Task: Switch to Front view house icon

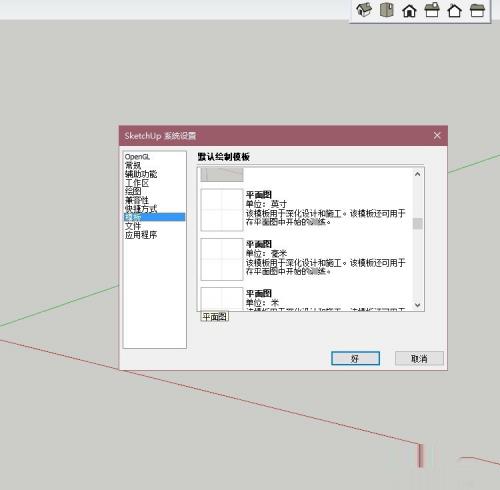Action: tap(409, 10)
